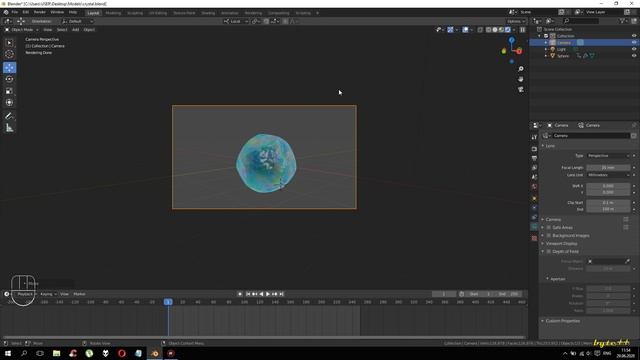Open the timeline Playback menu
Screen dimensions: 640x360
tap(26, 294)
